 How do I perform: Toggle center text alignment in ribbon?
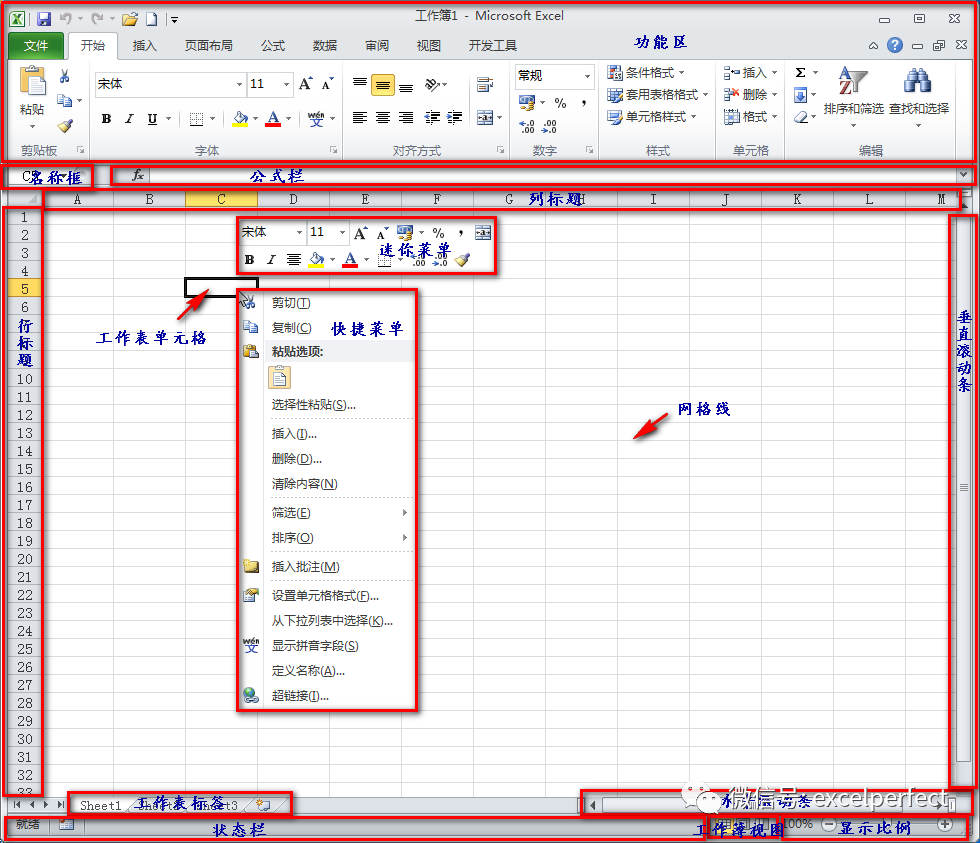[x=382, y=117]
